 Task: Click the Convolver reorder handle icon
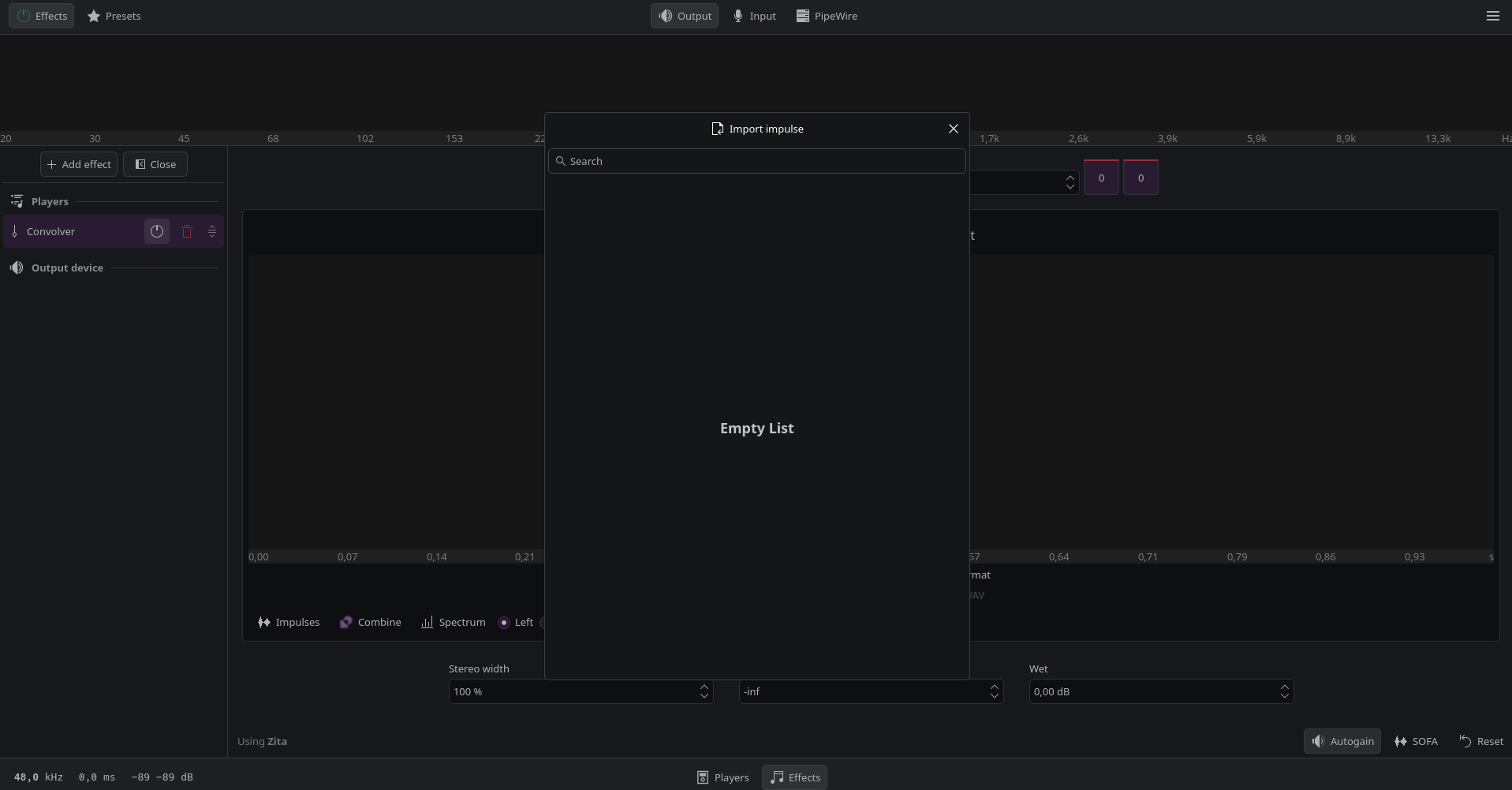[x=212, y=231]
